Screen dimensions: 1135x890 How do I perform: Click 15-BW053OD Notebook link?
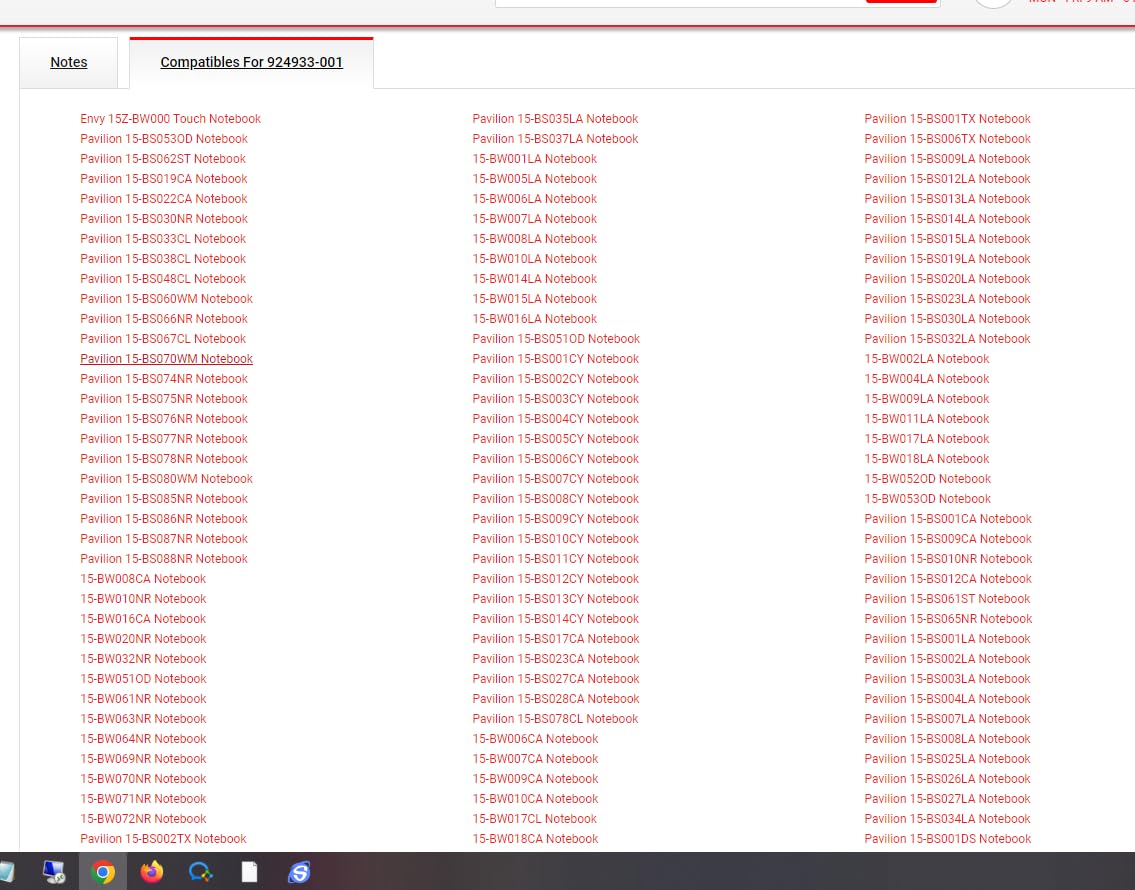(927, 499)
